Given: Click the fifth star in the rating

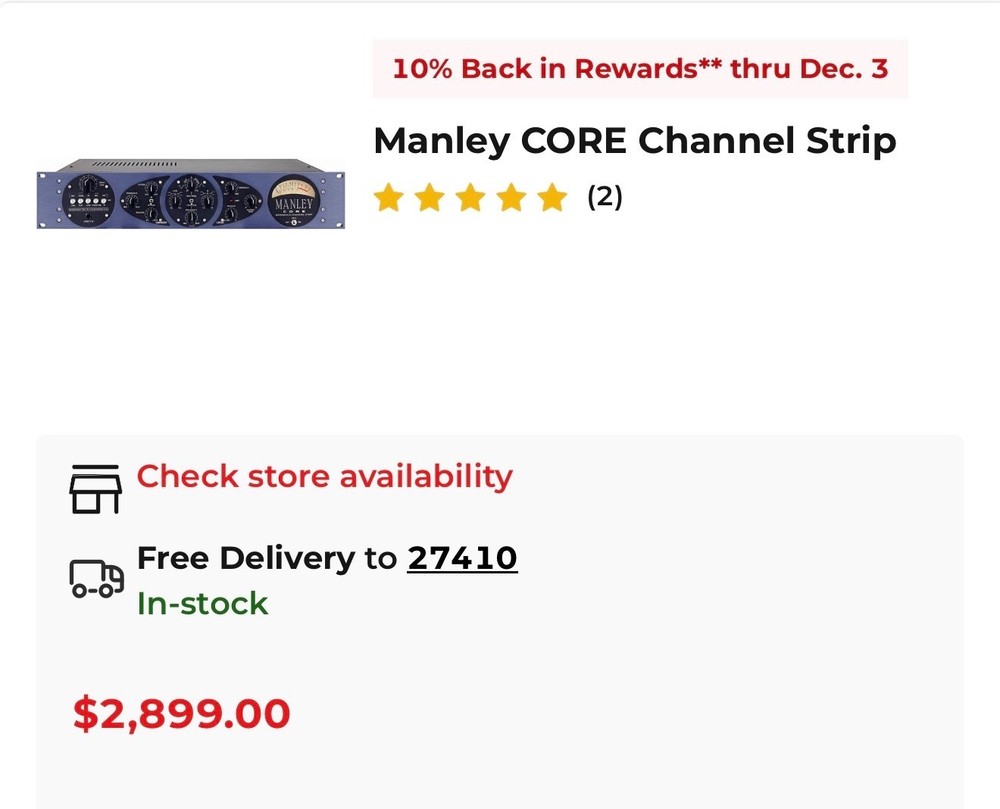Looking at the screenshot, I should click(549, 198).
